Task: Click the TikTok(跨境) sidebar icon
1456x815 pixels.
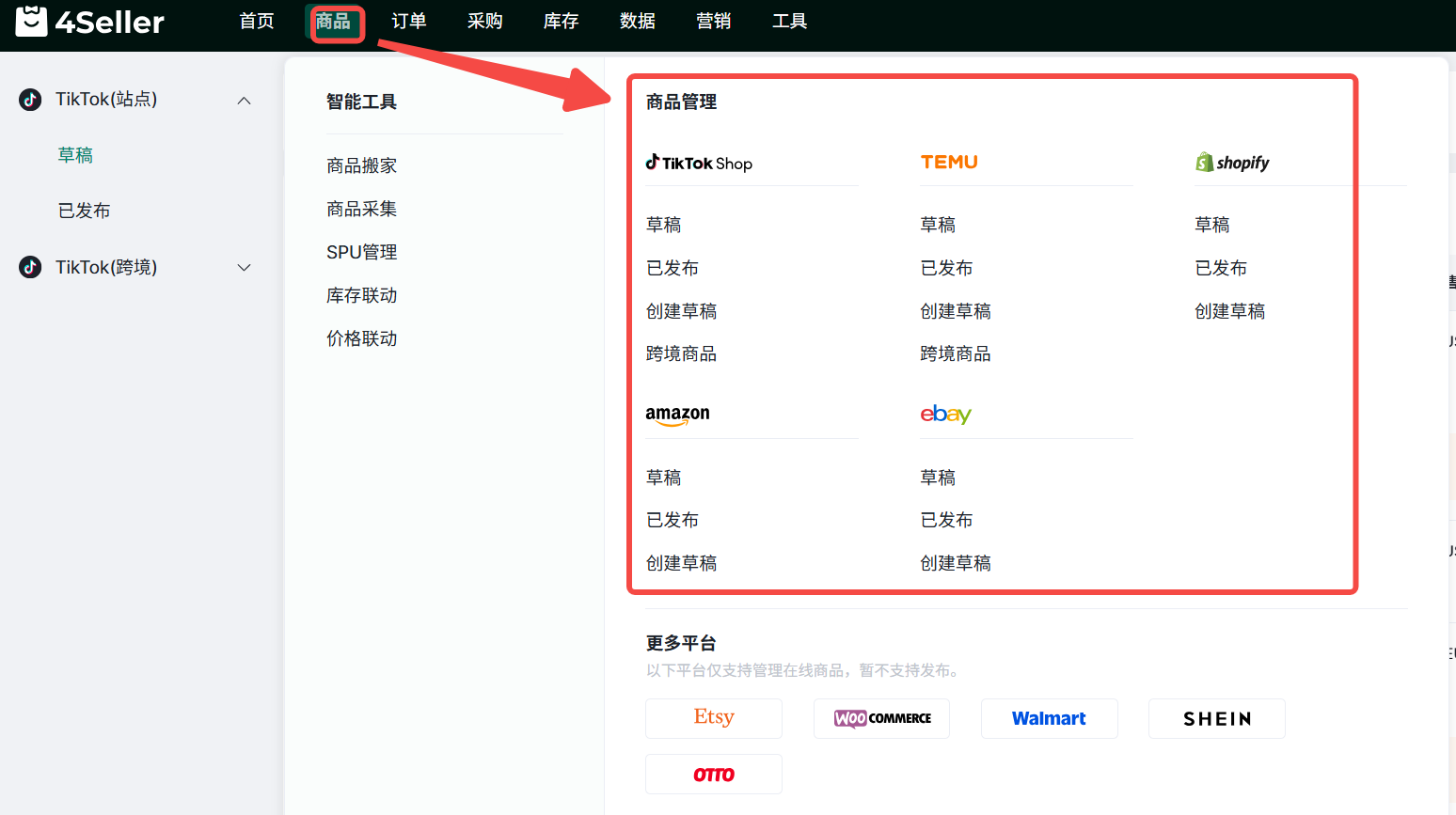Action: click(30, 267)
